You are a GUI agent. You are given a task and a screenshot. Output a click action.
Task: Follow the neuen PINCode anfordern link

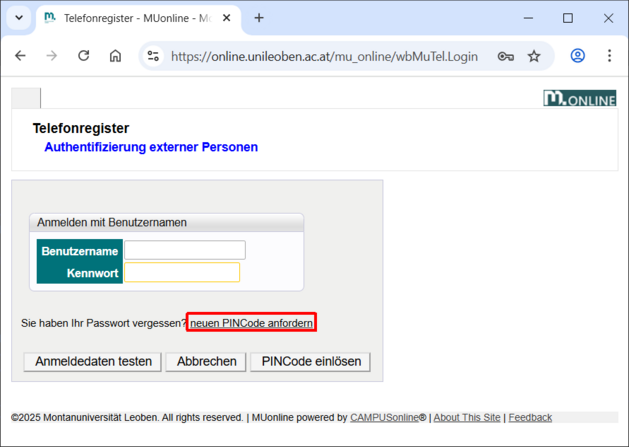pyautogui.click(x=252, y=323)
